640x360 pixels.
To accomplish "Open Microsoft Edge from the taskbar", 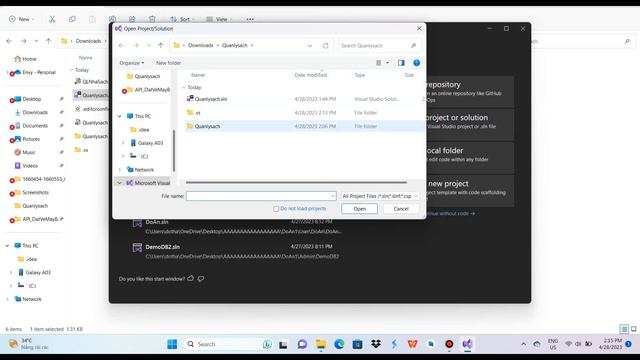I will click(x=339, y=344).
